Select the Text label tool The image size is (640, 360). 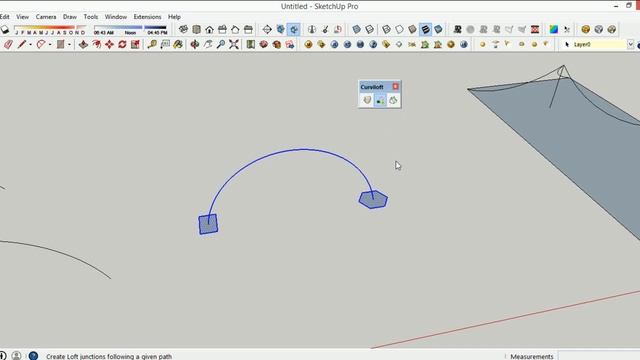165,44
